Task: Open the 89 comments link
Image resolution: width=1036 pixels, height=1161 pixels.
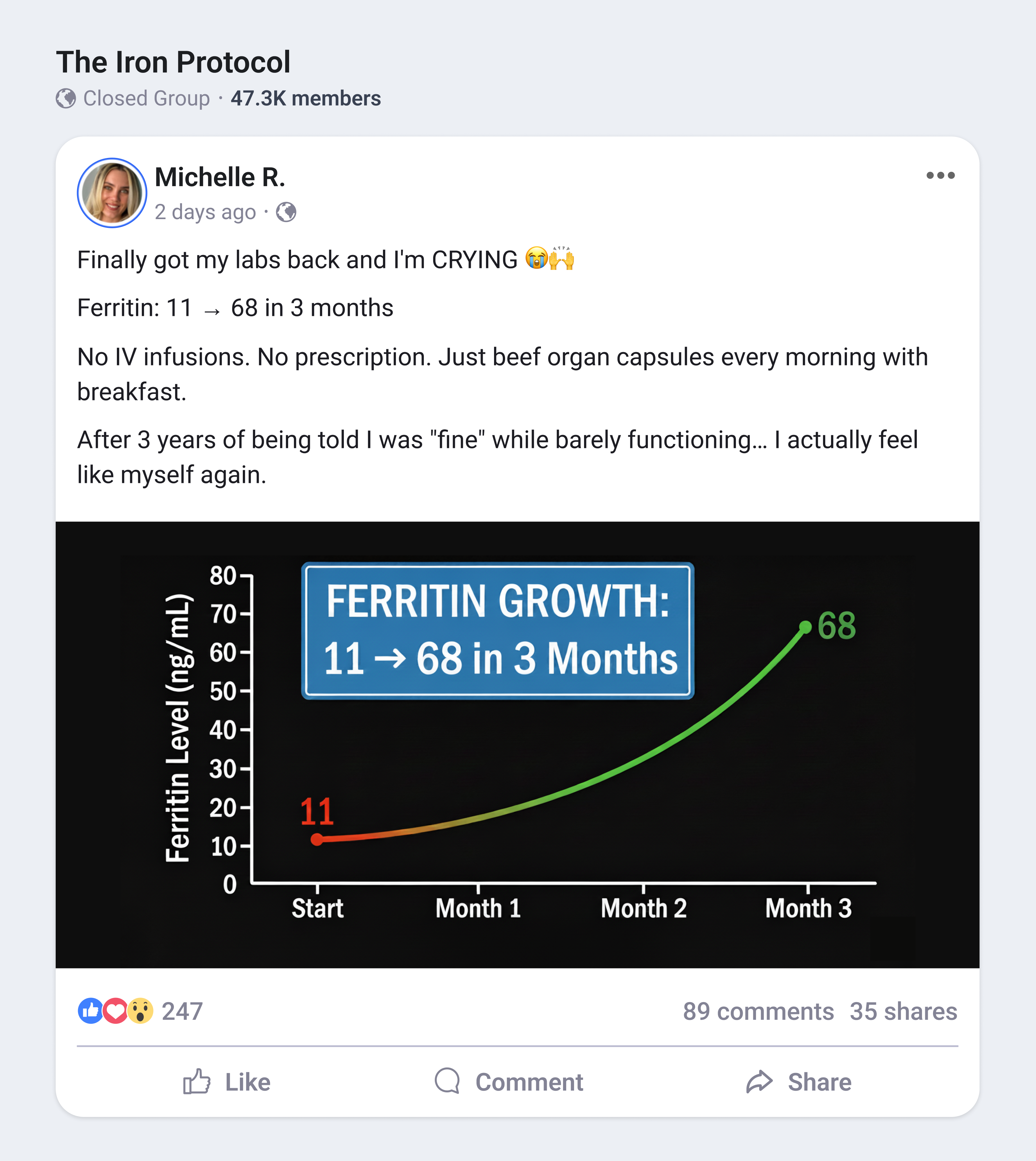Action: [758, 1011]
